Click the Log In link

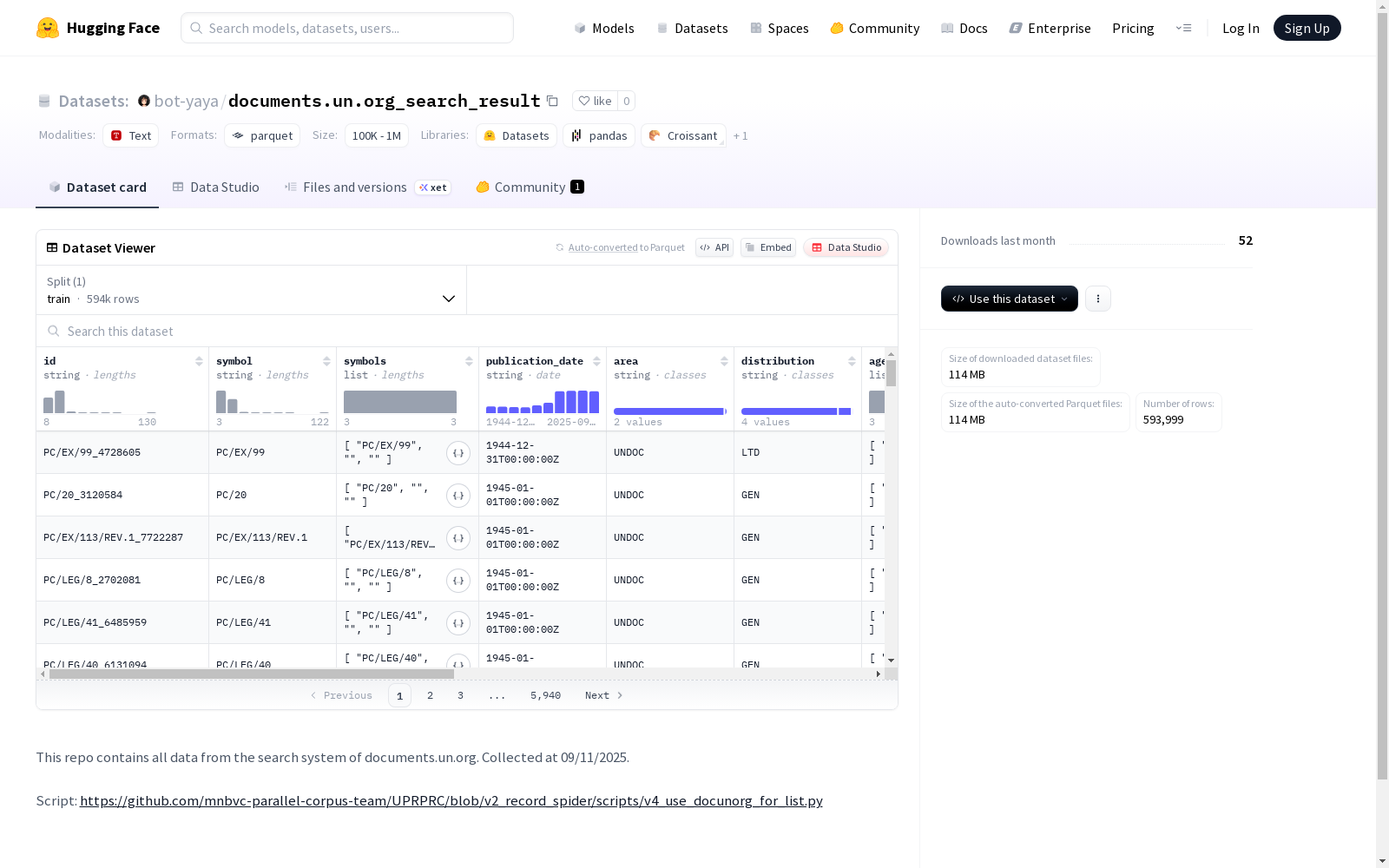[1241, 28]
